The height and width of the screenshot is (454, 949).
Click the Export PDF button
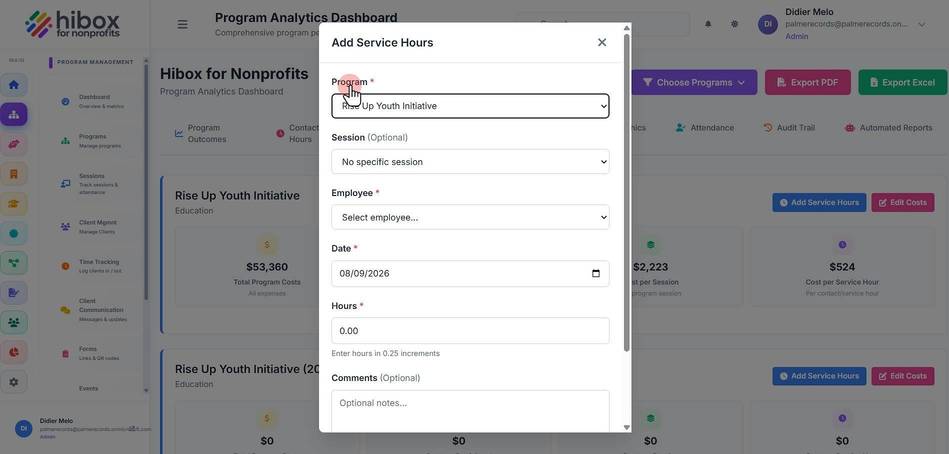coord(807,82)
